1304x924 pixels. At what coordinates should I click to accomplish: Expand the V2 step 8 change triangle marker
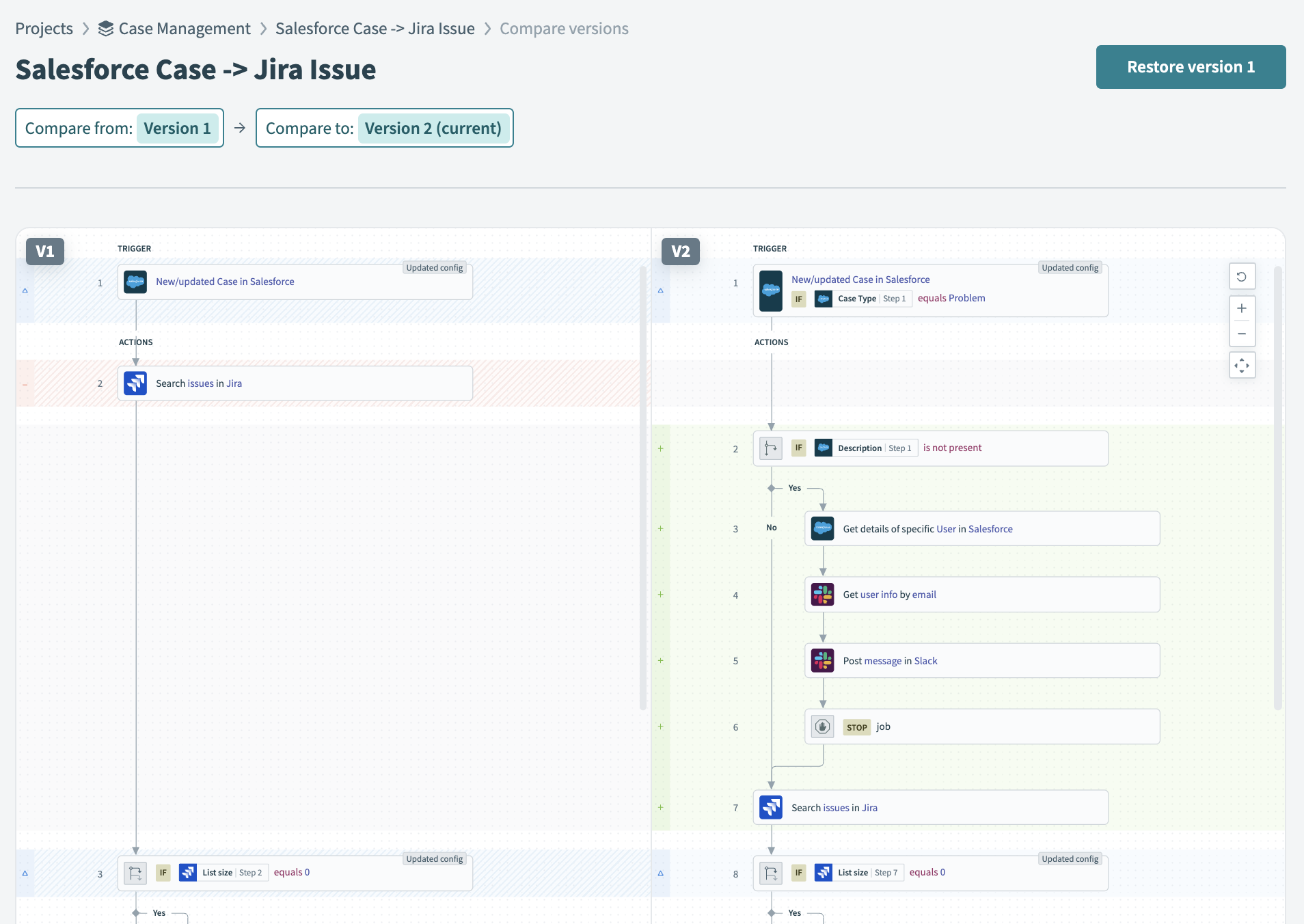(660, 873)
